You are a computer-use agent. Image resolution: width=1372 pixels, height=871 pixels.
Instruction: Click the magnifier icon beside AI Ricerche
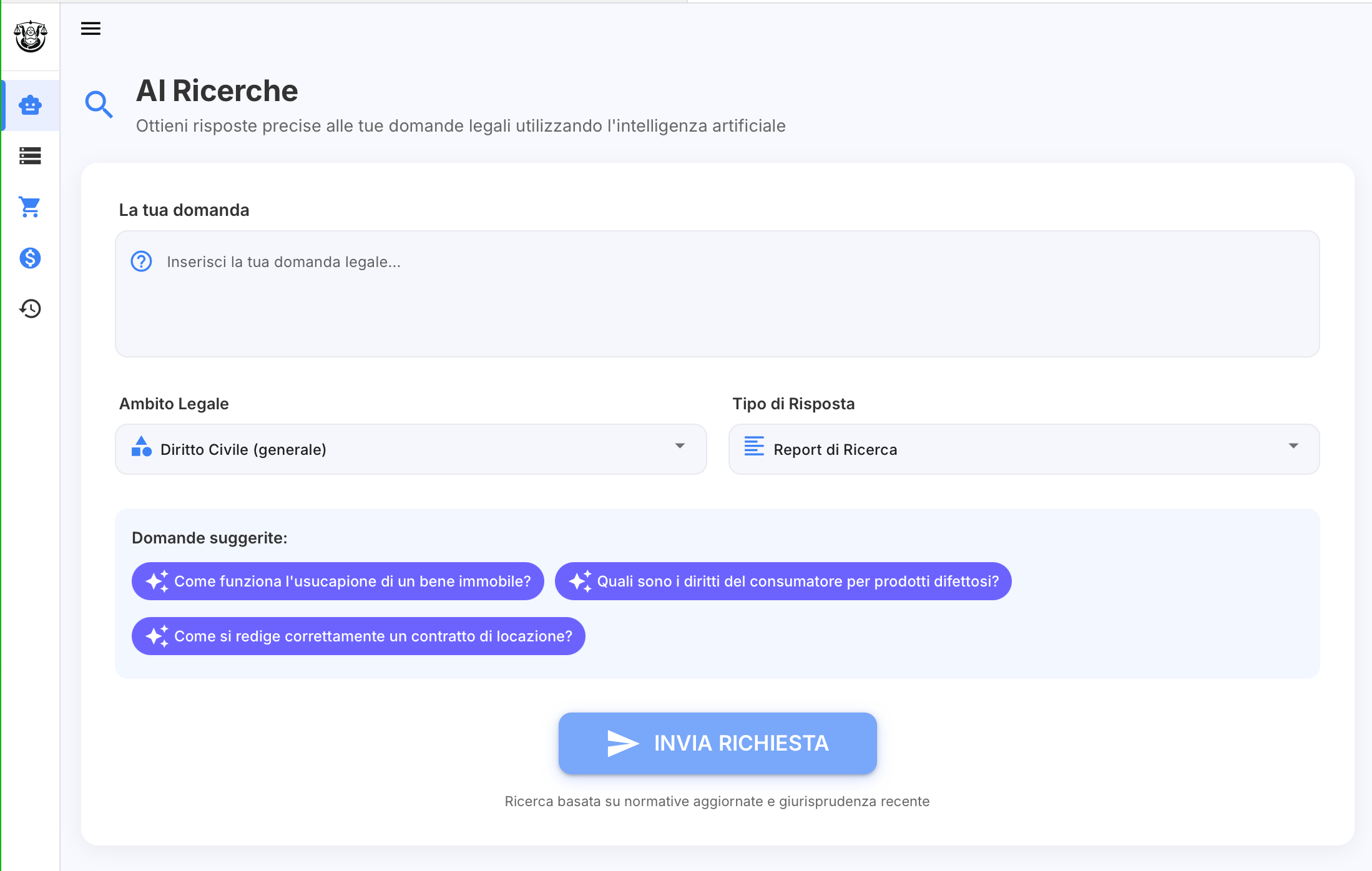click(99, 104)
